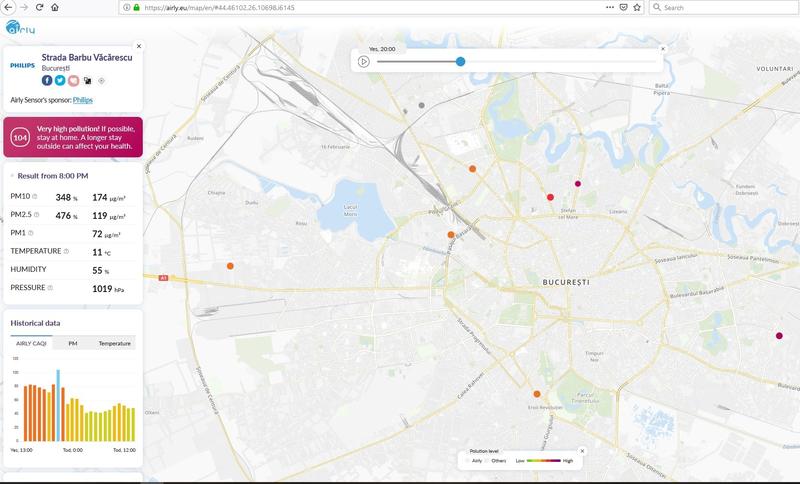Share sensor on Facebook

point(47,80)
